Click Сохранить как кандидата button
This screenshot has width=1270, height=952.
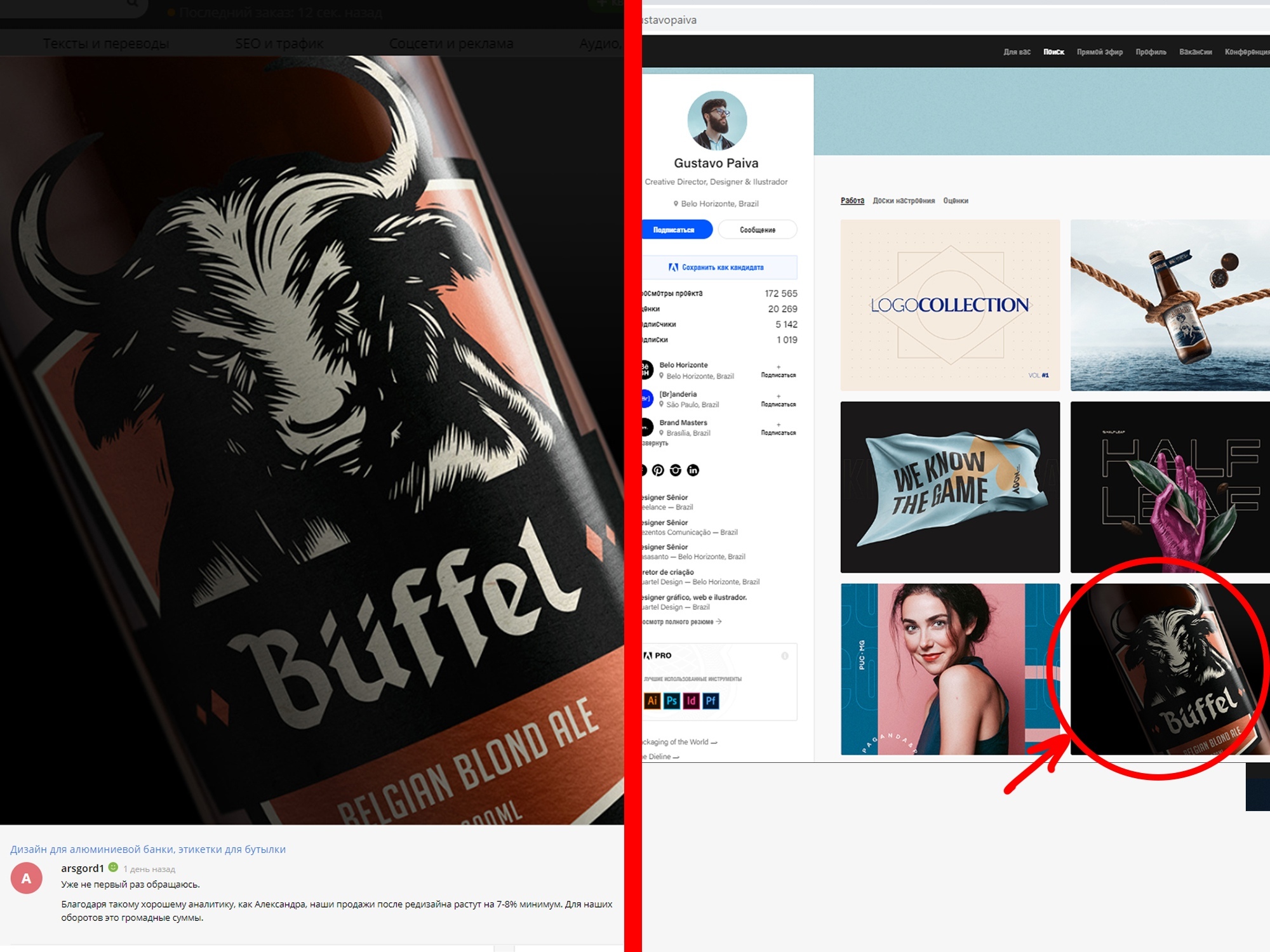coord(719,267)
